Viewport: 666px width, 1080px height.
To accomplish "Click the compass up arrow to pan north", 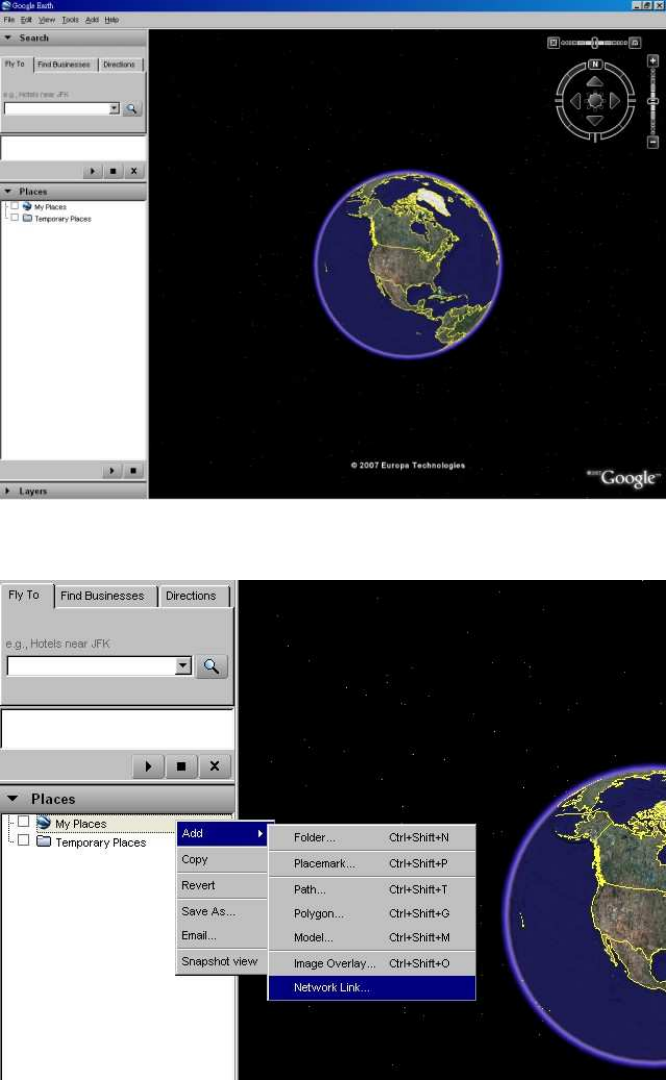I will pyautogui.click(x=595, y=82).
